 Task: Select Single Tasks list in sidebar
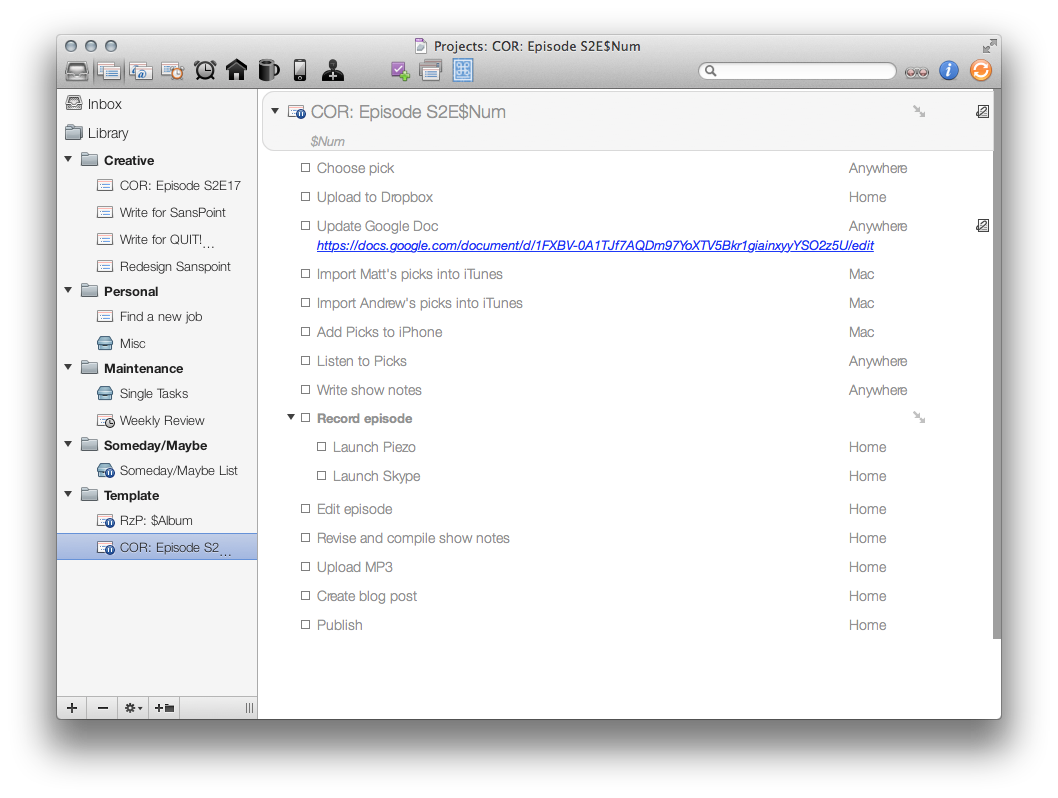pos(157,393)
